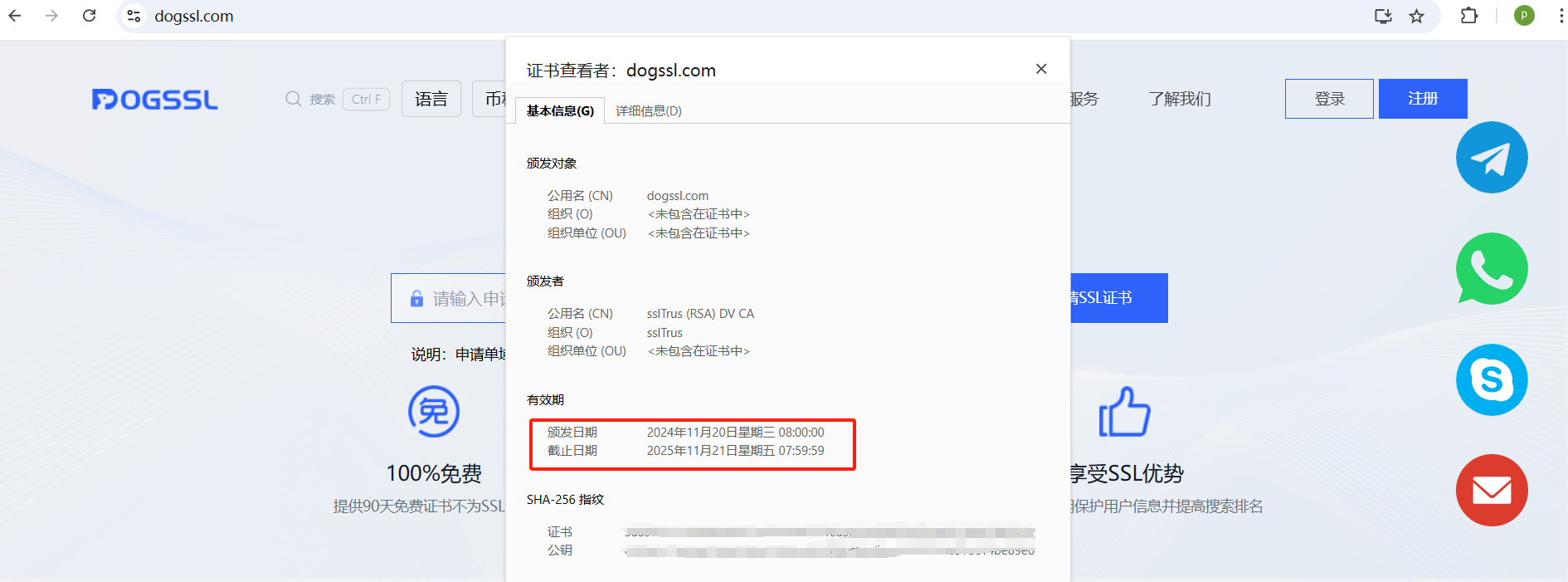Reload the page
The width and height of the screenshot is (1568, 582).
pyautogui.click(x=89, y=16)
